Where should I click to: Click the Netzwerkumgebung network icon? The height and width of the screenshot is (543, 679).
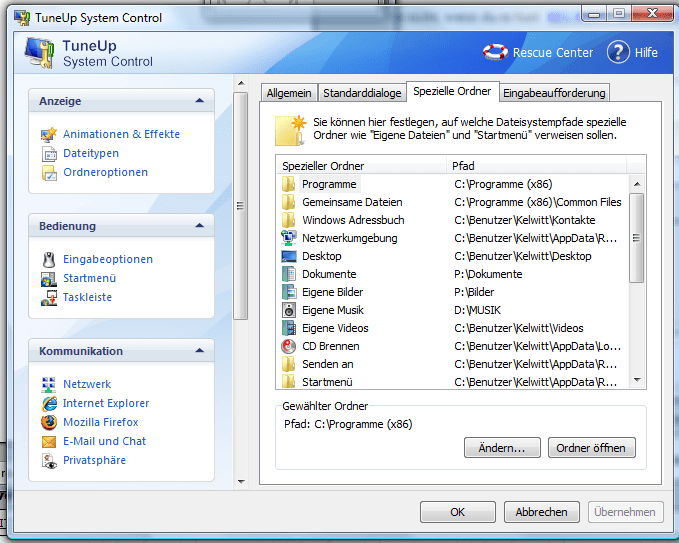[288, 238]
